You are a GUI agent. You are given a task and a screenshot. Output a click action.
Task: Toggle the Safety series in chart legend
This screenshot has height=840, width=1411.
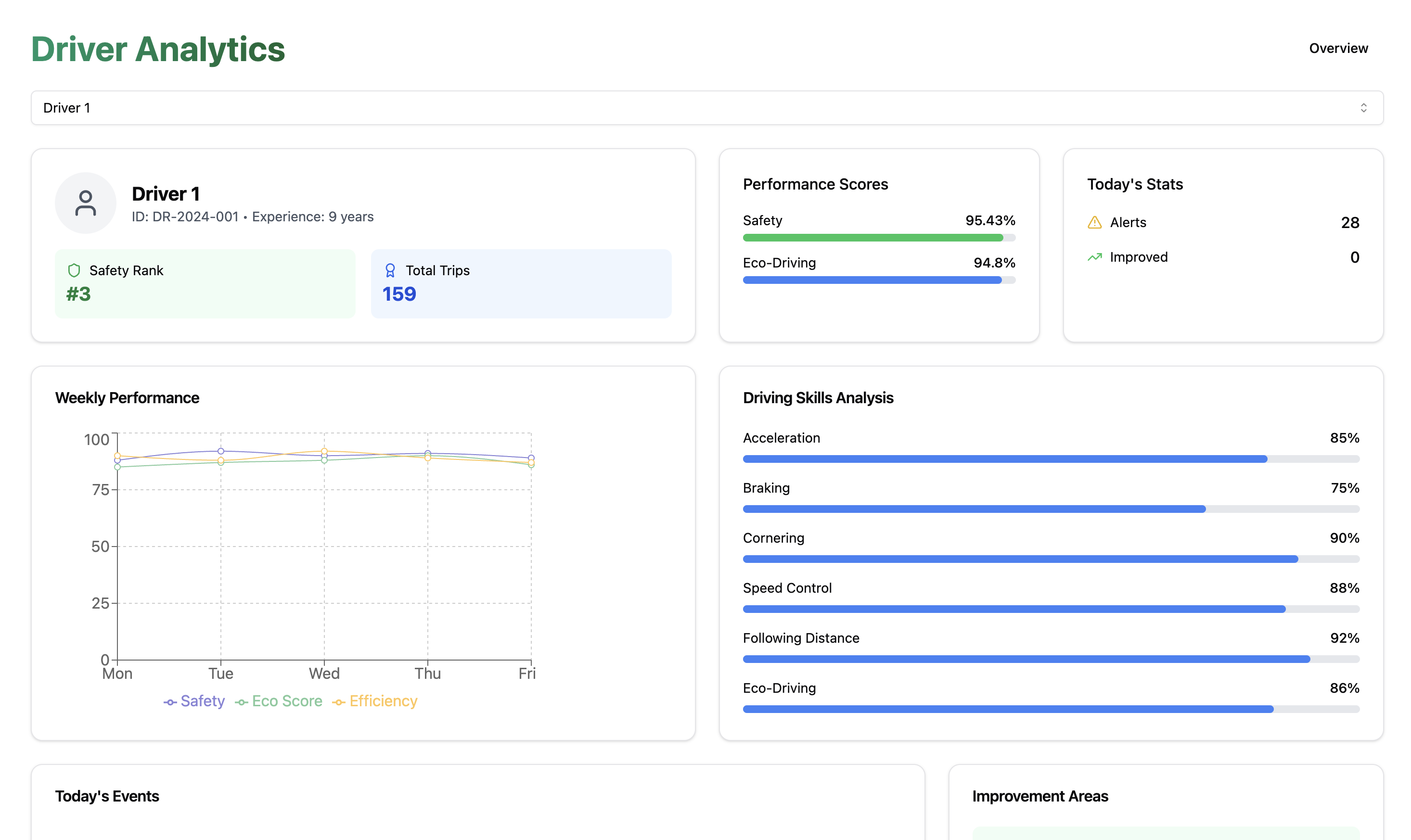click(x=202, y=701)
